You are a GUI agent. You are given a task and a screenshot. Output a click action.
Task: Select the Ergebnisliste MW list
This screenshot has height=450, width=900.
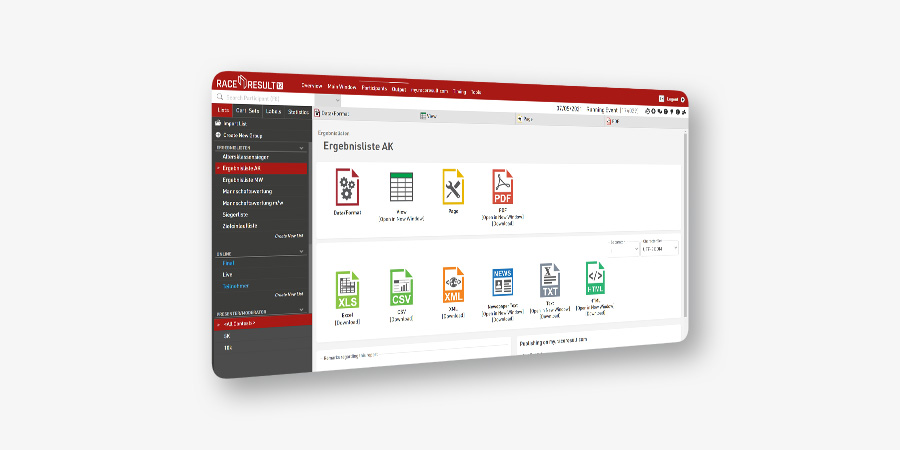point(243,180)
